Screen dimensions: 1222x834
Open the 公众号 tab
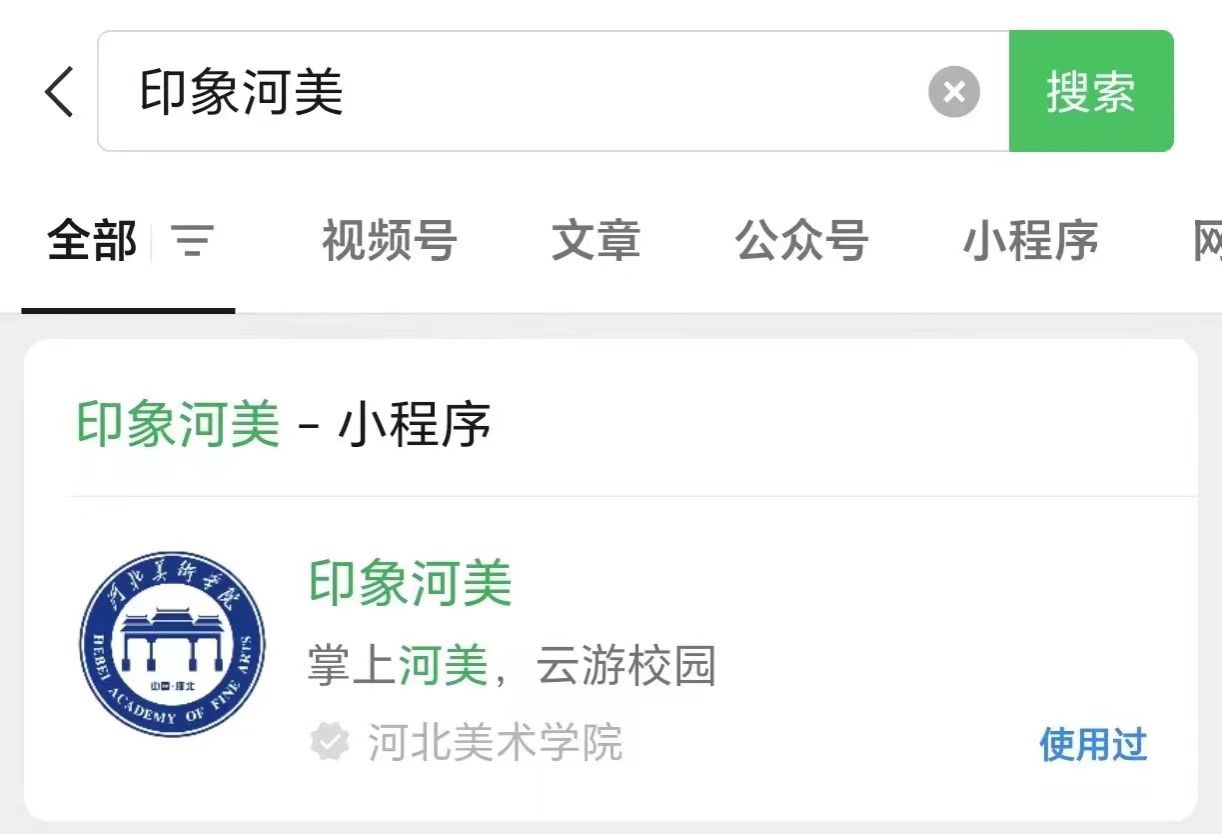802,241
